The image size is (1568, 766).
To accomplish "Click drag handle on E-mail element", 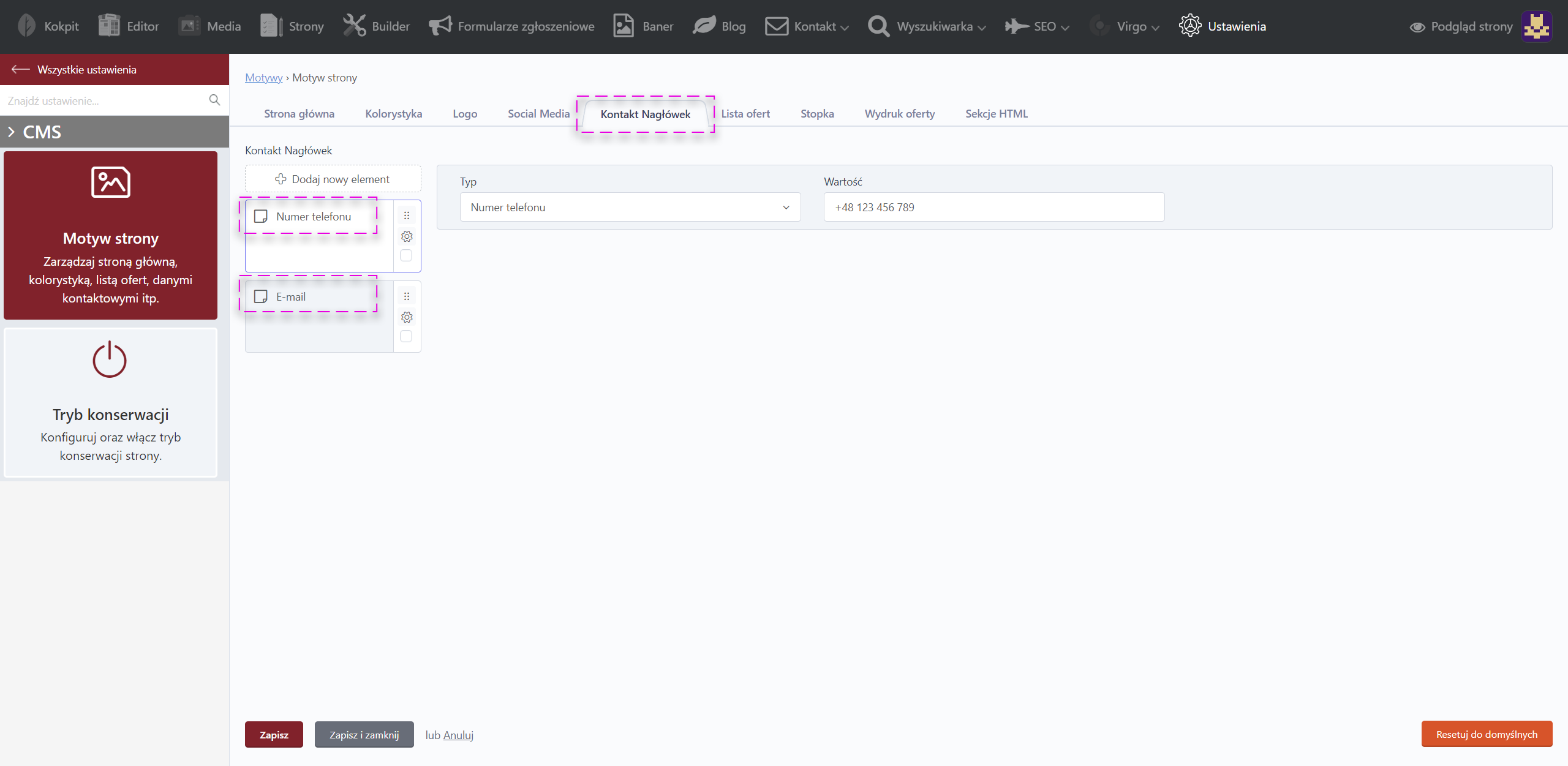I will coord(407,296).
